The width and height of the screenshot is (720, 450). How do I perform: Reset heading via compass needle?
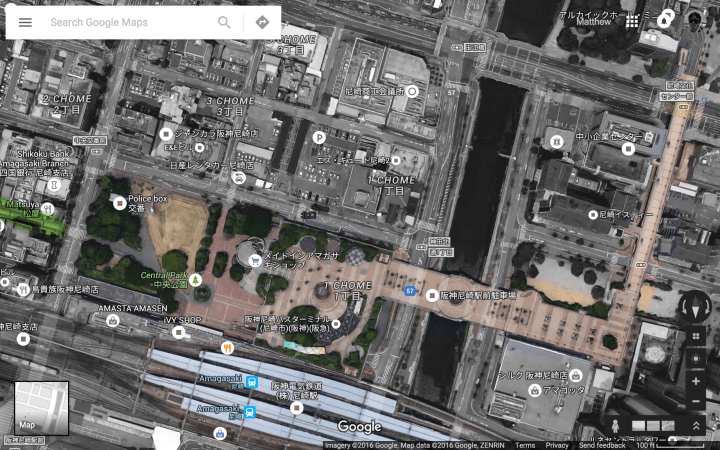pos(695,307)
